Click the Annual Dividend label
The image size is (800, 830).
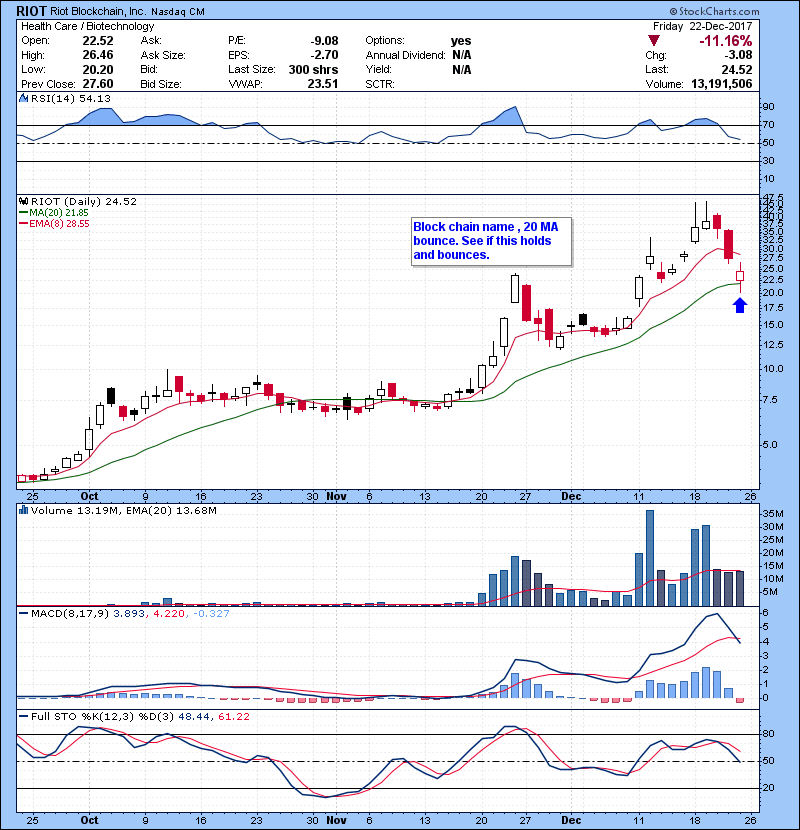[406, 55]
